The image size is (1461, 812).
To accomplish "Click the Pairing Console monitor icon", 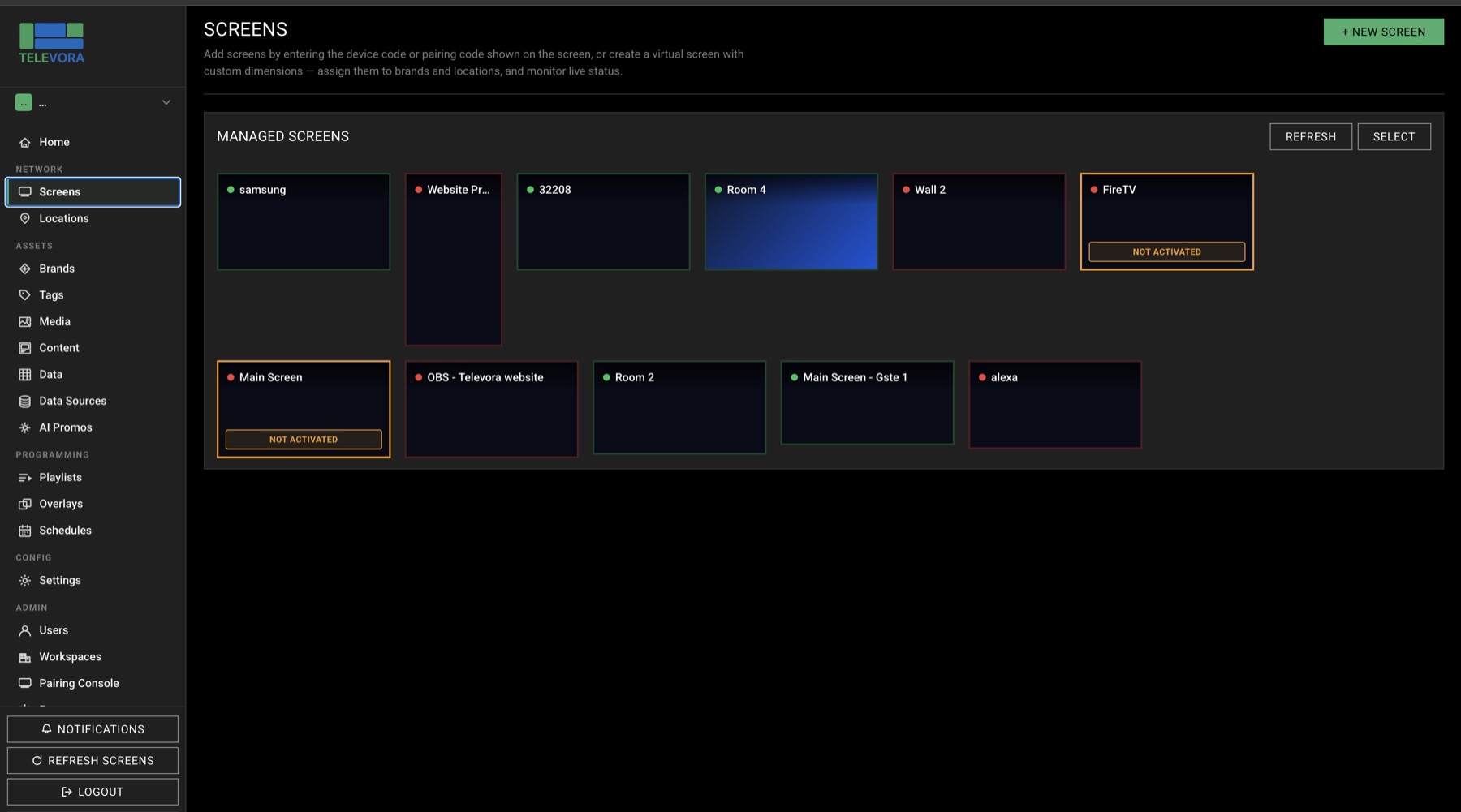I will (x=25, y=684).
